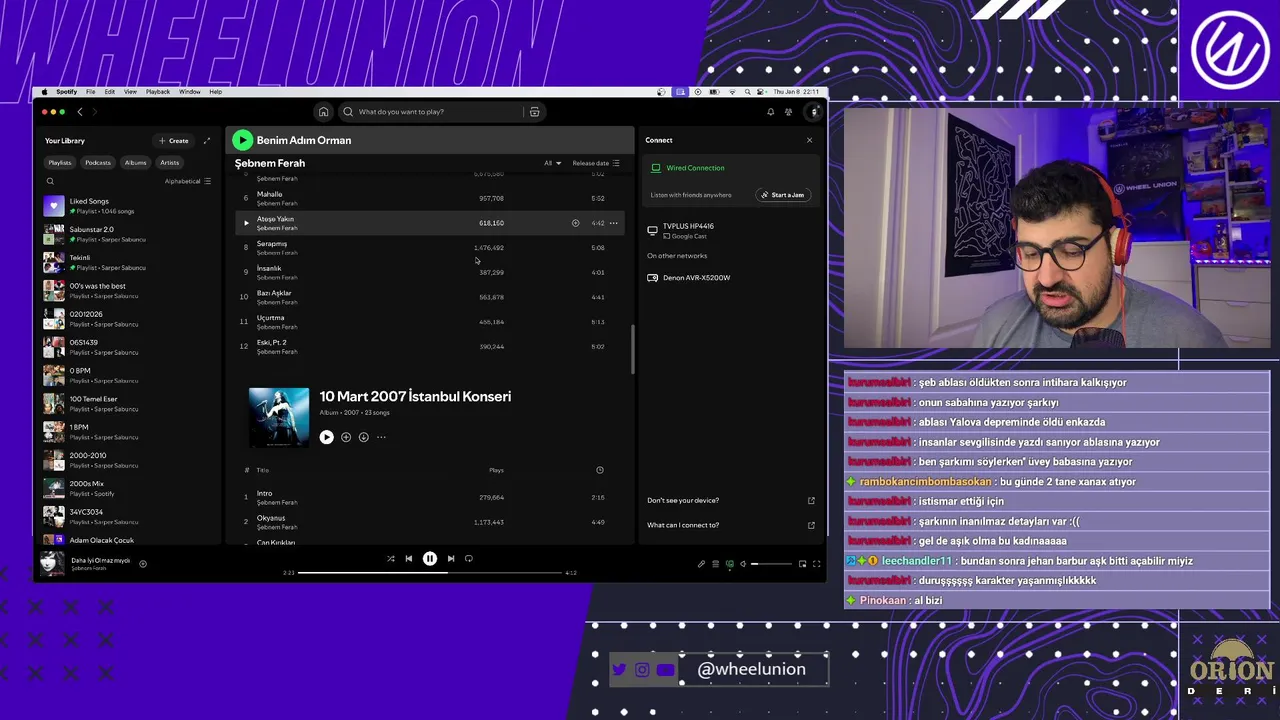This screenshot has width=1280, height=720.
Task: Toggle the Connect to a device panel
Action: pos(729,564)
